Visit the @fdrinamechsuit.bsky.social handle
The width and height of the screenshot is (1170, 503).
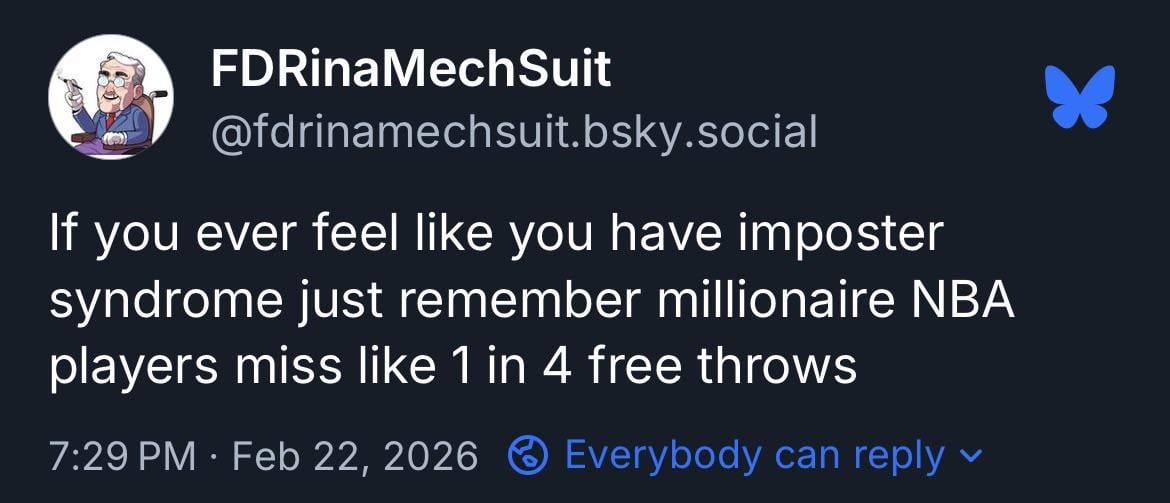point(513,131)
